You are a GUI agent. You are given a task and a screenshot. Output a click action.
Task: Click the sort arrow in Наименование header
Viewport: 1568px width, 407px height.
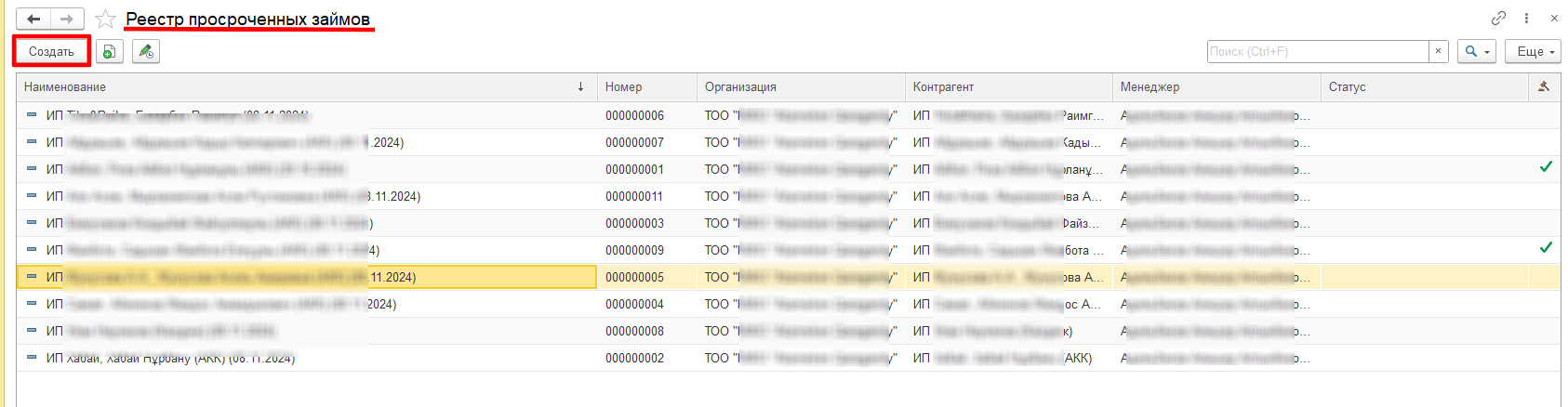(x=581, y=86)
